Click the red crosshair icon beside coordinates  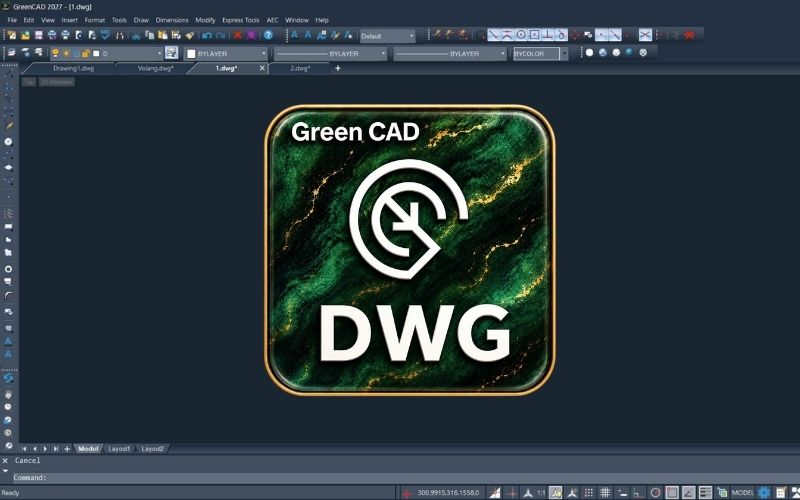(x=407, y=493)
